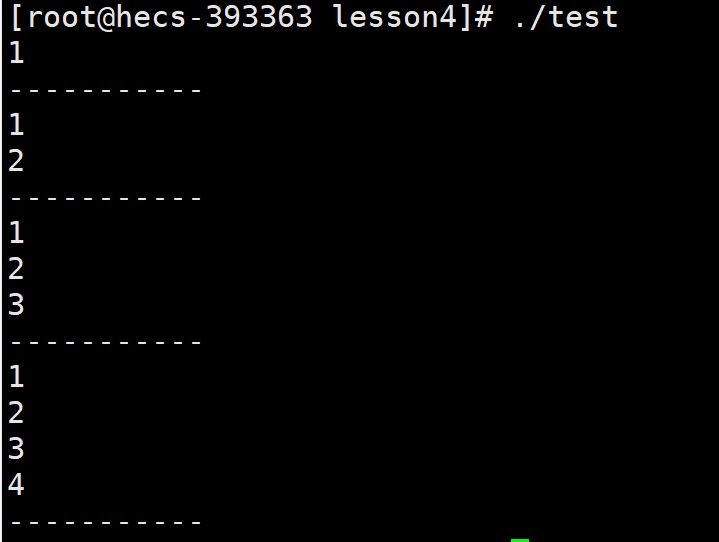Select "3" in the fourth output group
The height and width of the screenshot is (542, 719).
[16, 448]
